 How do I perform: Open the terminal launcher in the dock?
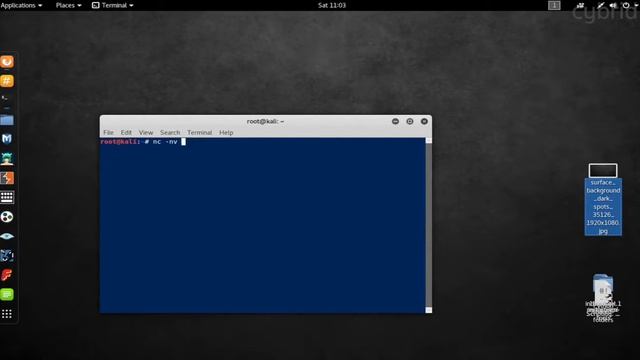pyautogui.click(x=7, y=100)
